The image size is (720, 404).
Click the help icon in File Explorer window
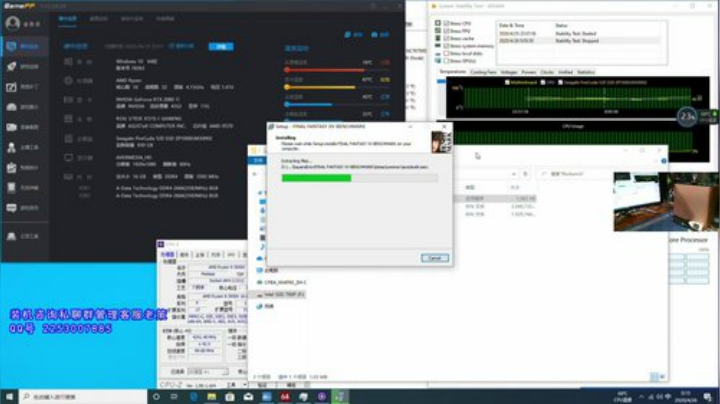(x=663, y=161)
